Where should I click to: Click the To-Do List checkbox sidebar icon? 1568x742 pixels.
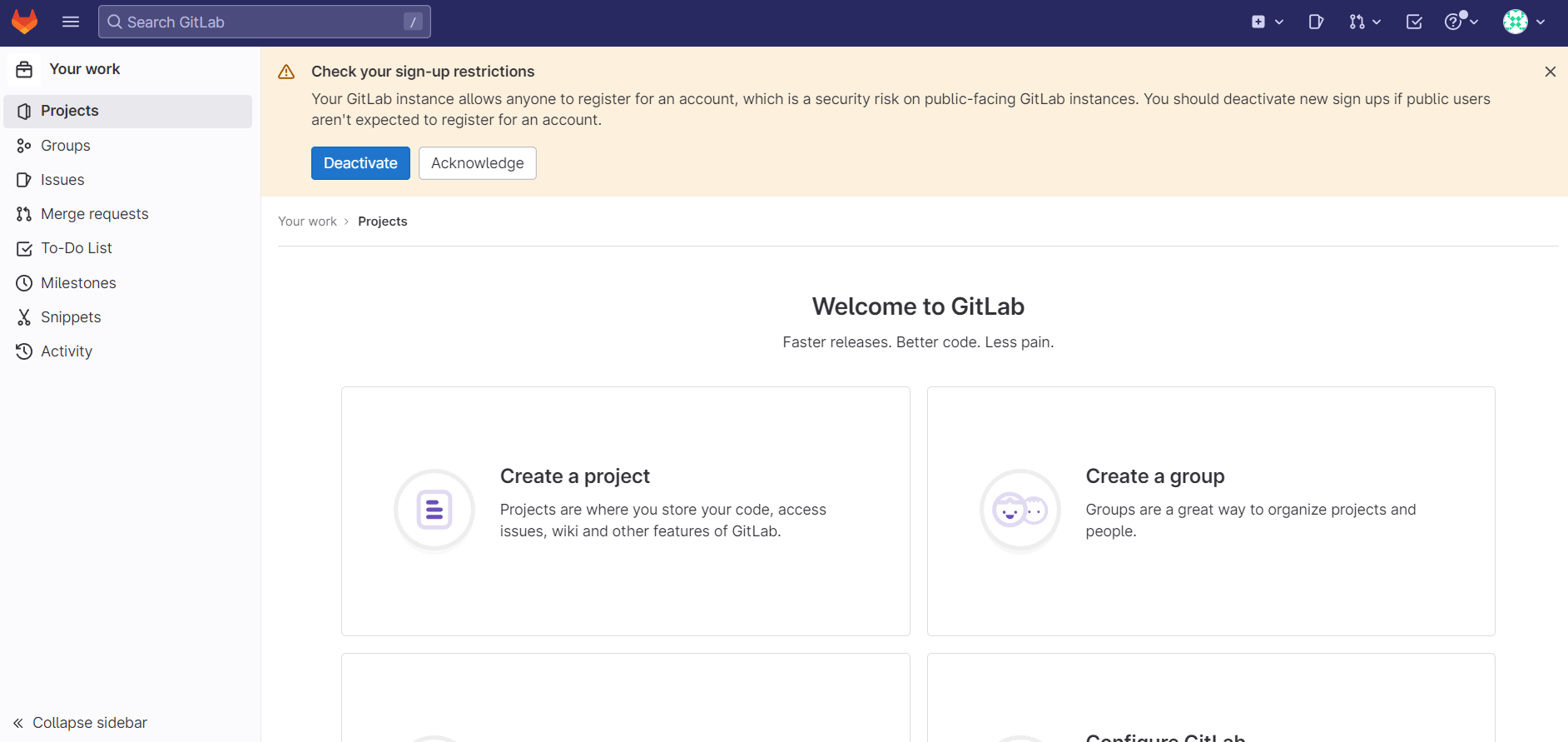pos(24,249)
